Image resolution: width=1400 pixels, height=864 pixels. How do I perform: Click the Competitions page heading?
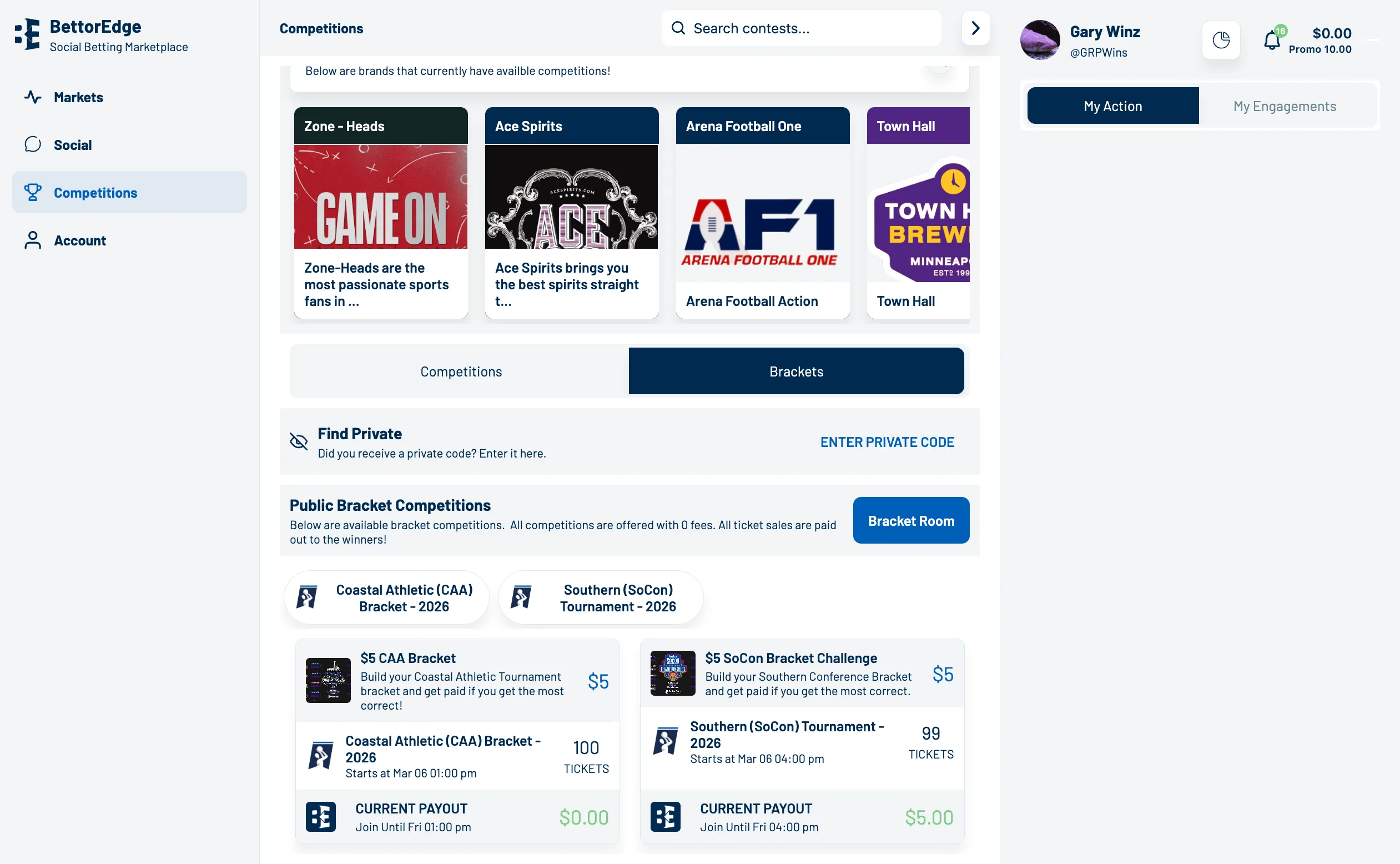[321, 28]
